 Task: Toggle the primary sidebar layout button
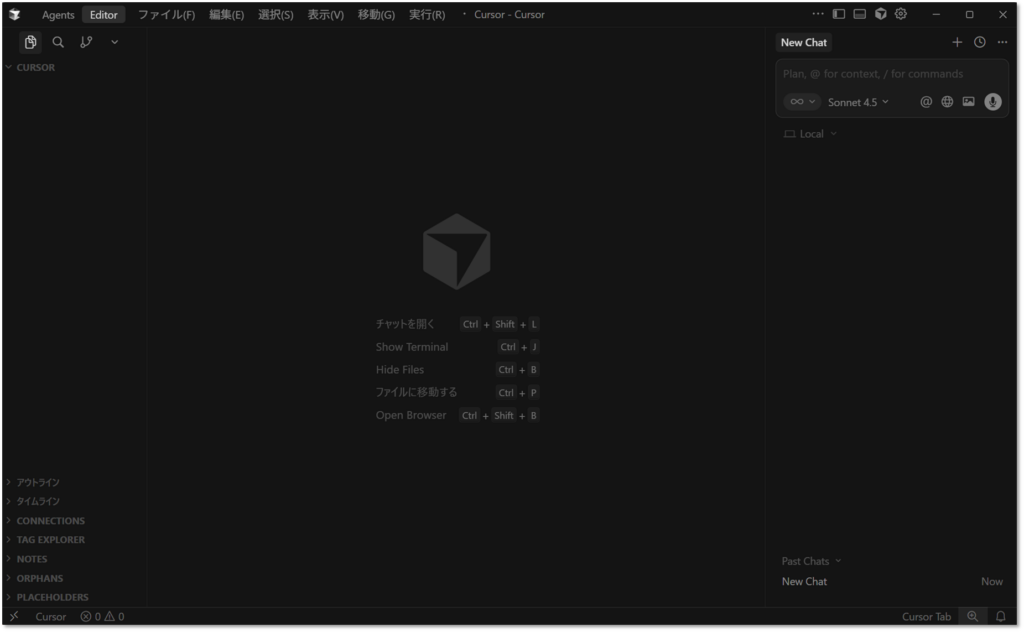839,14
